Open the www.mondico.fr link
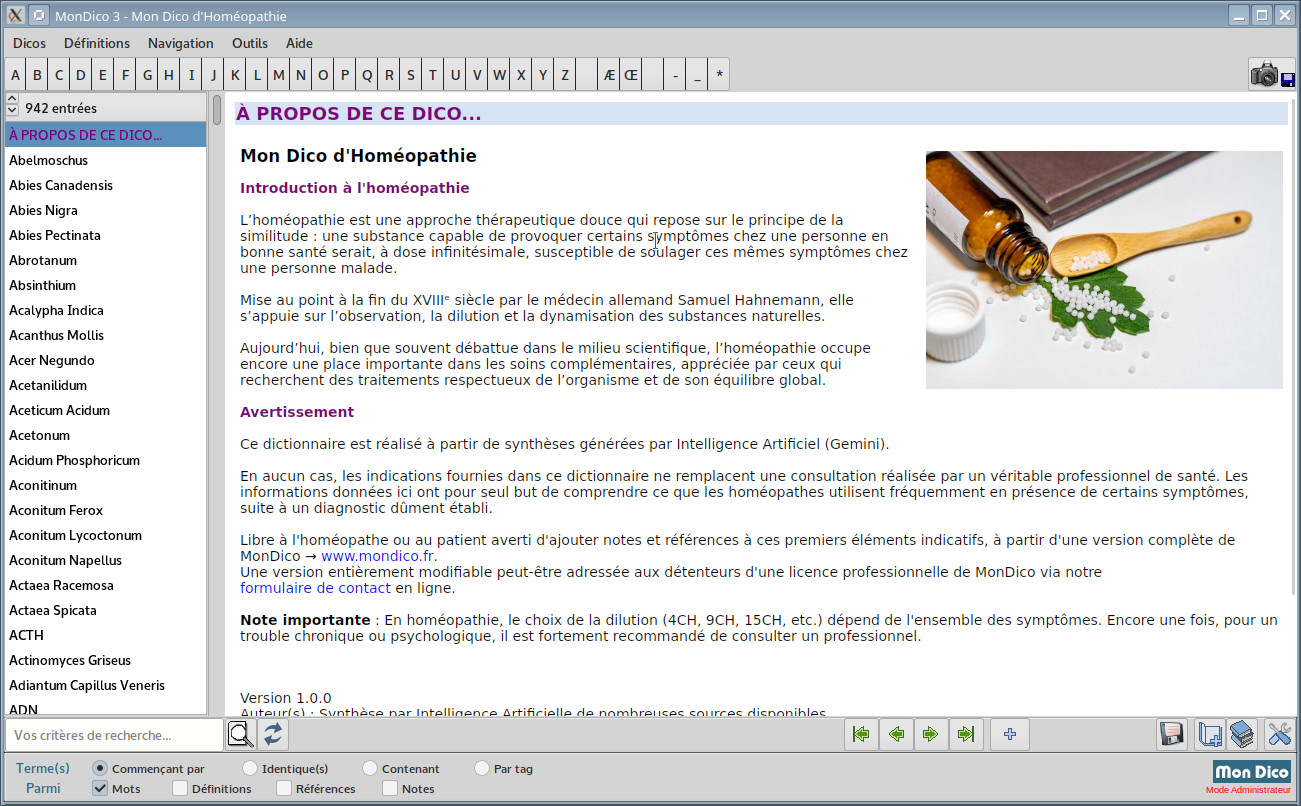 (378, 557)
